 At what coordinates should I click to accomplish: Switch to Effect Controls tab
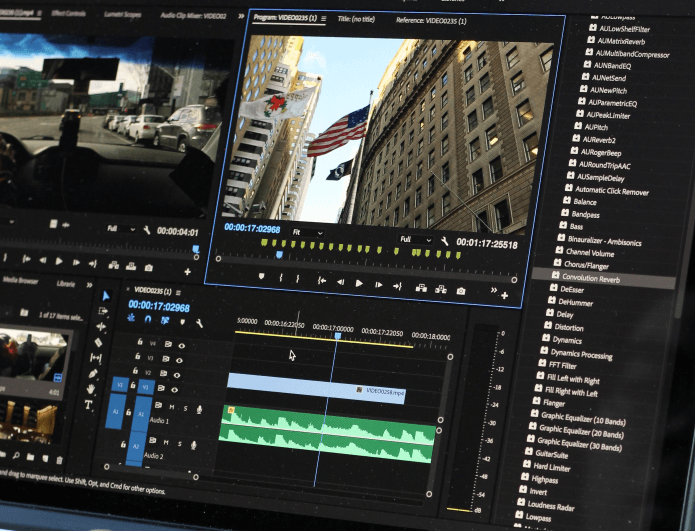click(68, 13)
